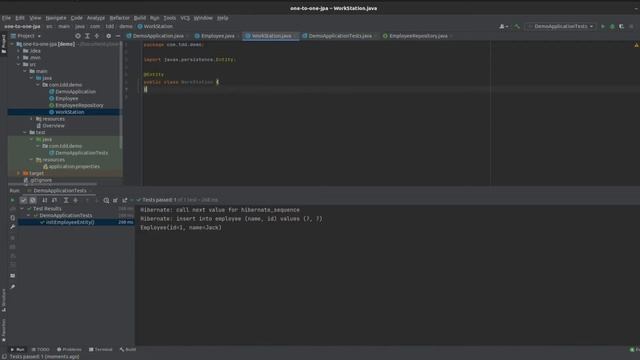Click the Run button in top toolbar

click(x=603, y=26)
